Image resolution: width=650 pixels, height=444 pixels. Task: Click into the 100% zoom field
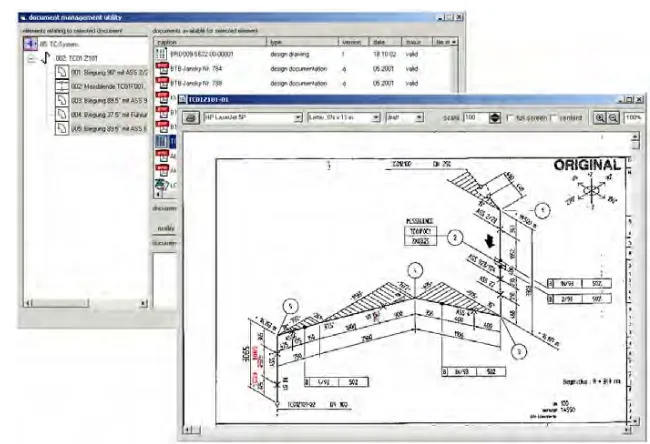(634, 118)
